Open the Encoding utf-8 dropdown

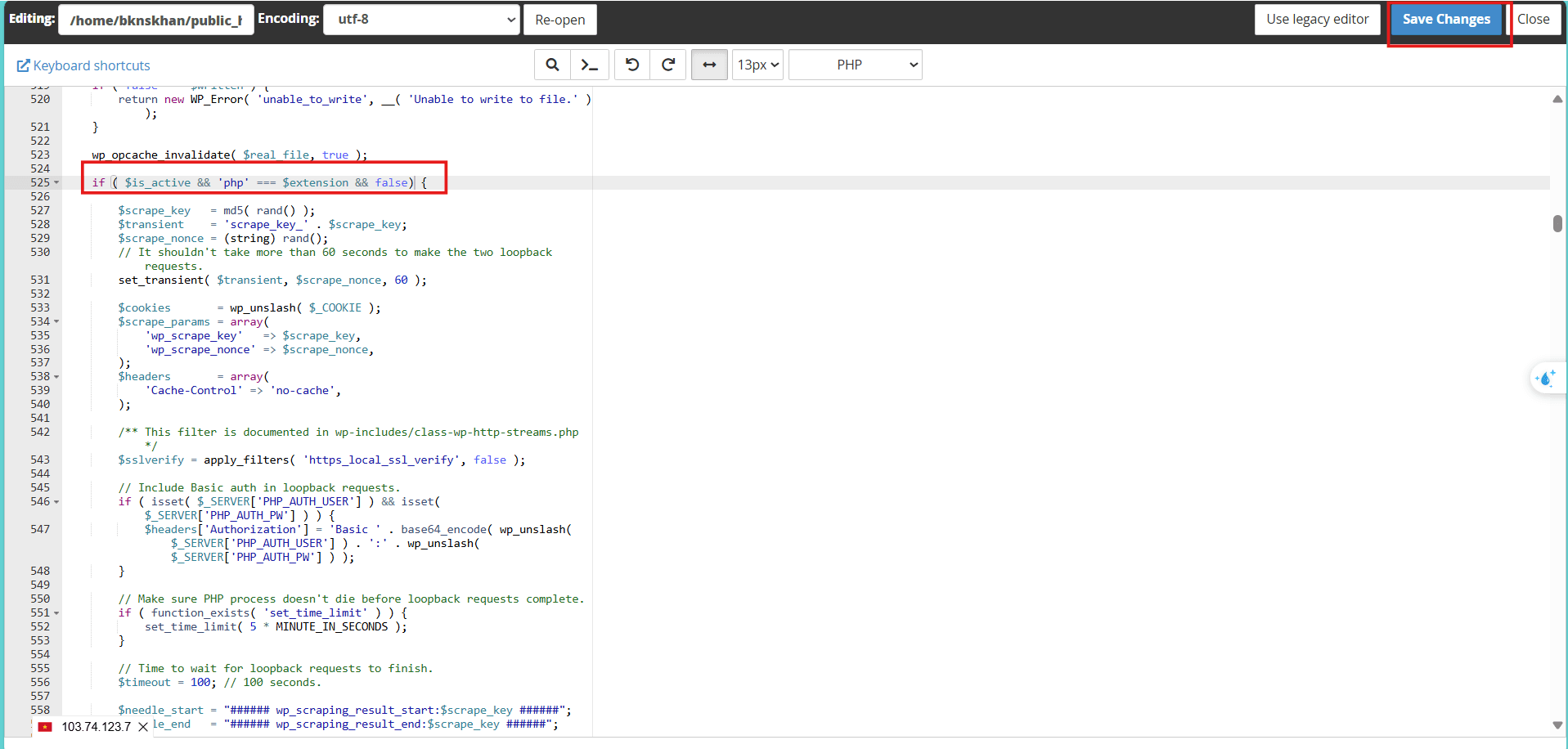(x=421, y=19)
